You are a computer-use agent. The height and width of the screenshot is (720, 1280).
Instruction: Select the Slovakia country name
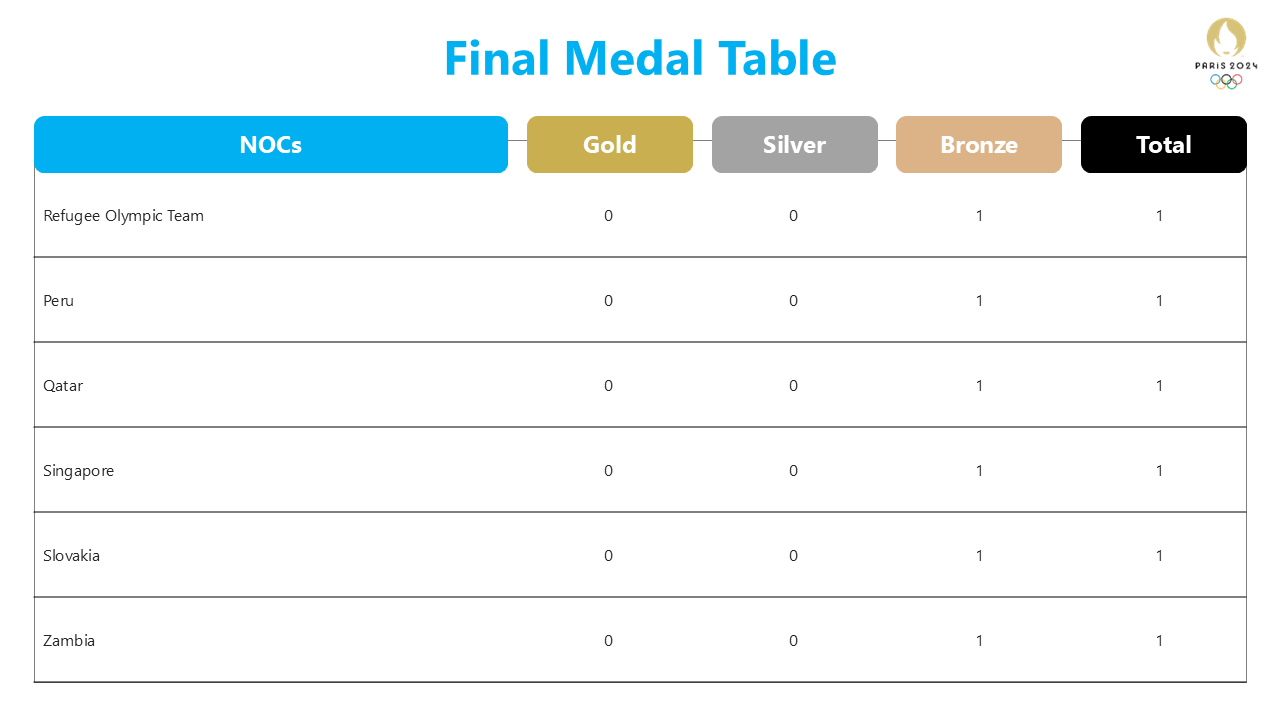71,556
